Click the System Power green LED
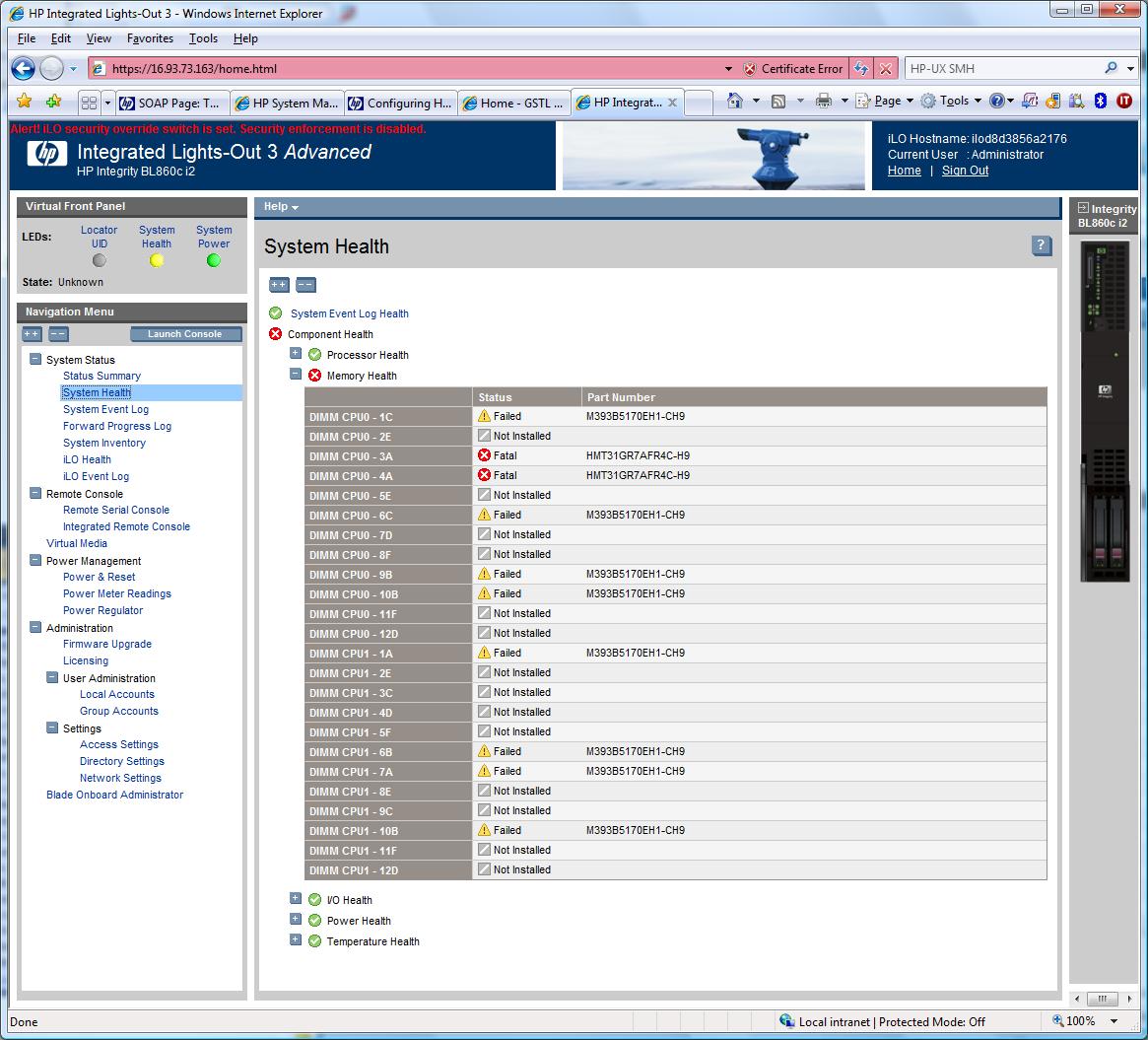1148x1040 pixels. pos(214,261)
